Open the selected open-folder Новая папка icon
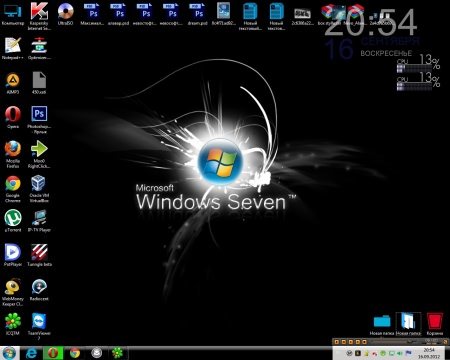Image resolution: width=450 pixels, height=360 pixels. click(x=408, y=324)
